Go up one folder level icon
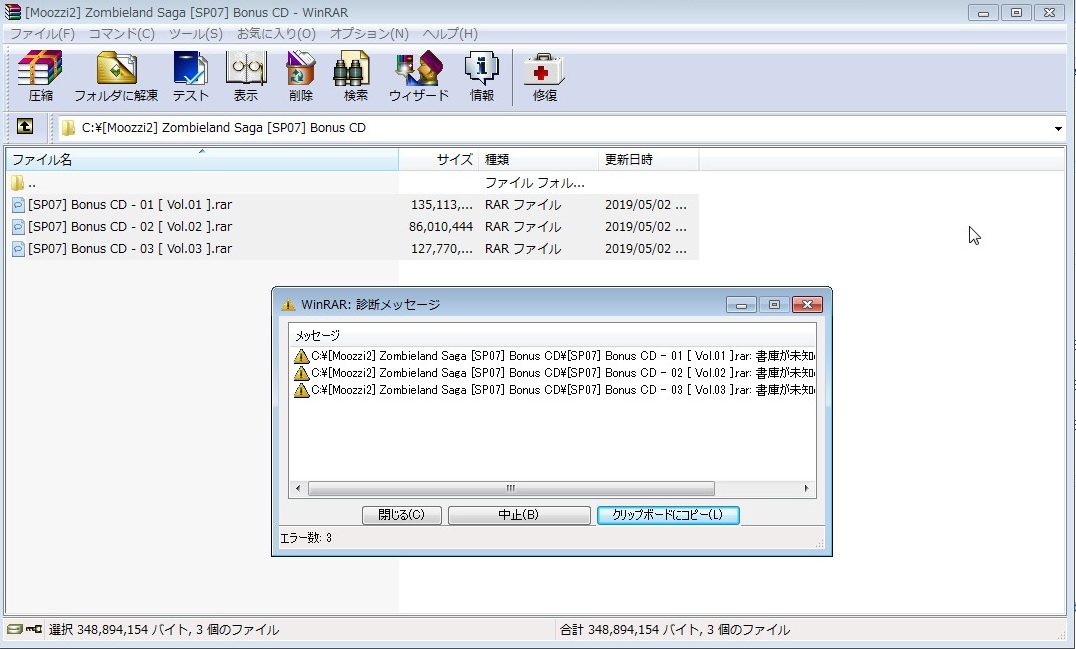 (25, 127)
